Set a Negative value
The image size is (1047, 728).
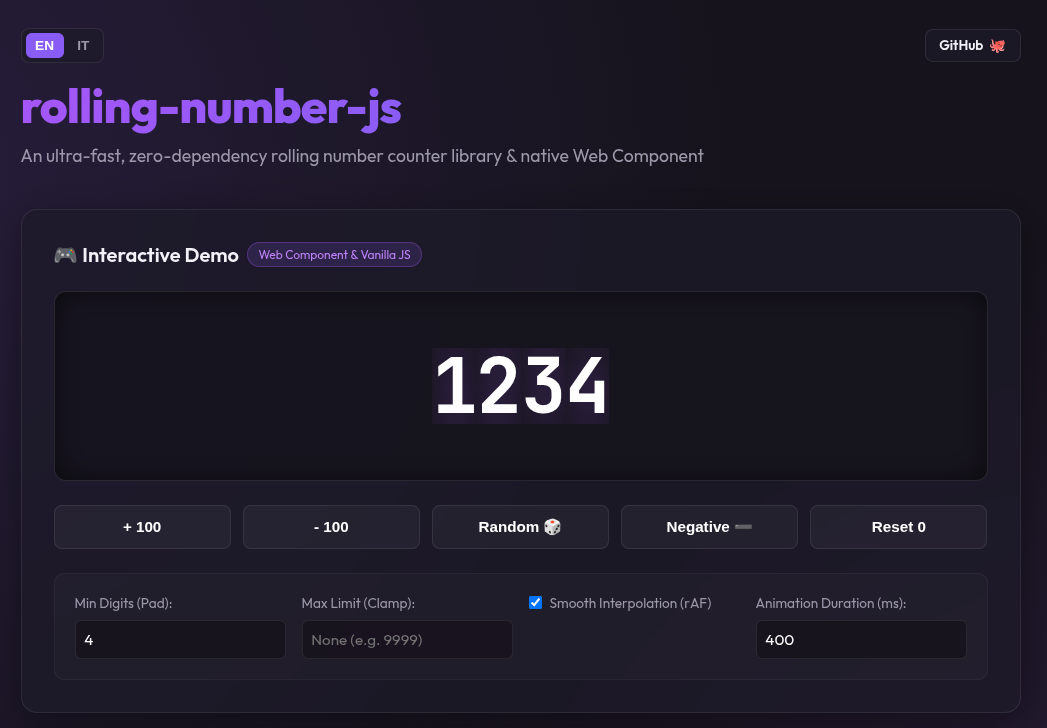coord(709,527)
